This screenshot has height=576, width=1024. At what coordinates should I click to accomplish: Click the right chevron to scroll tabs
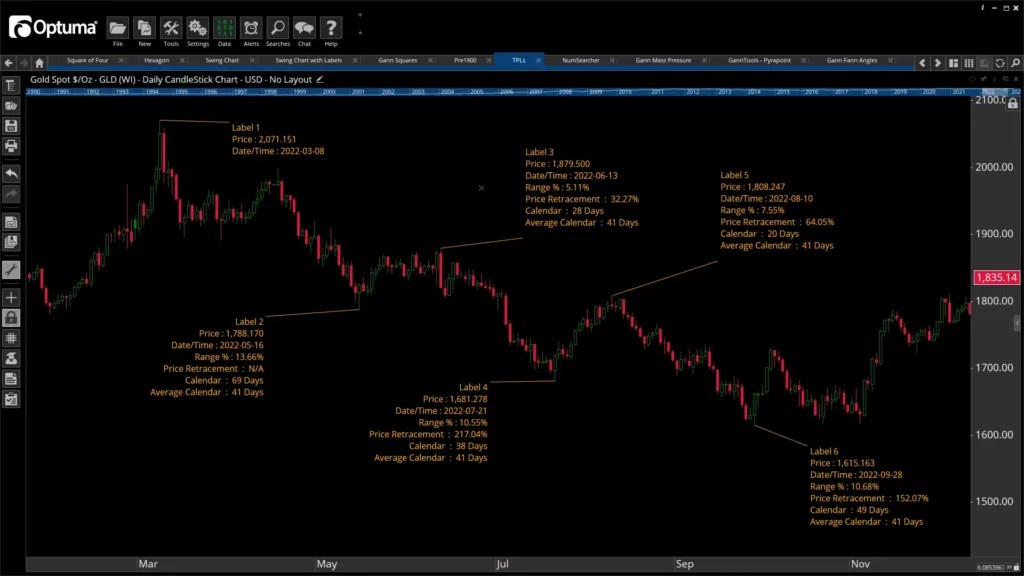click(937, 62)
